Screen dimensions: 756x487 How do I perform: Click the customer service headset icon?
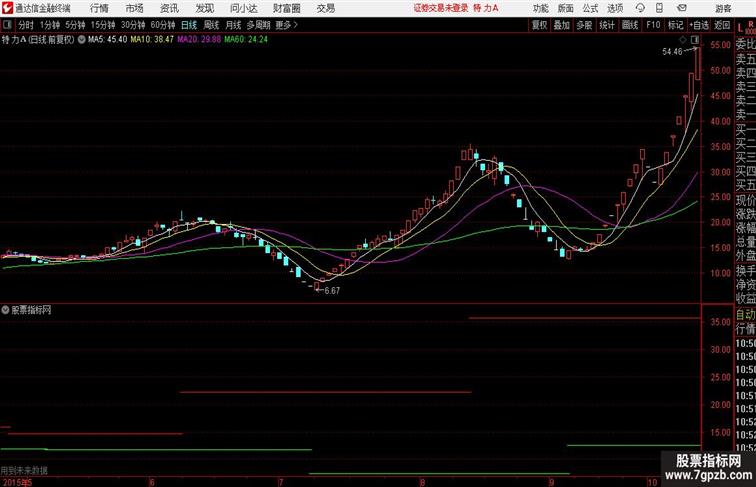[x=640, y=8]
